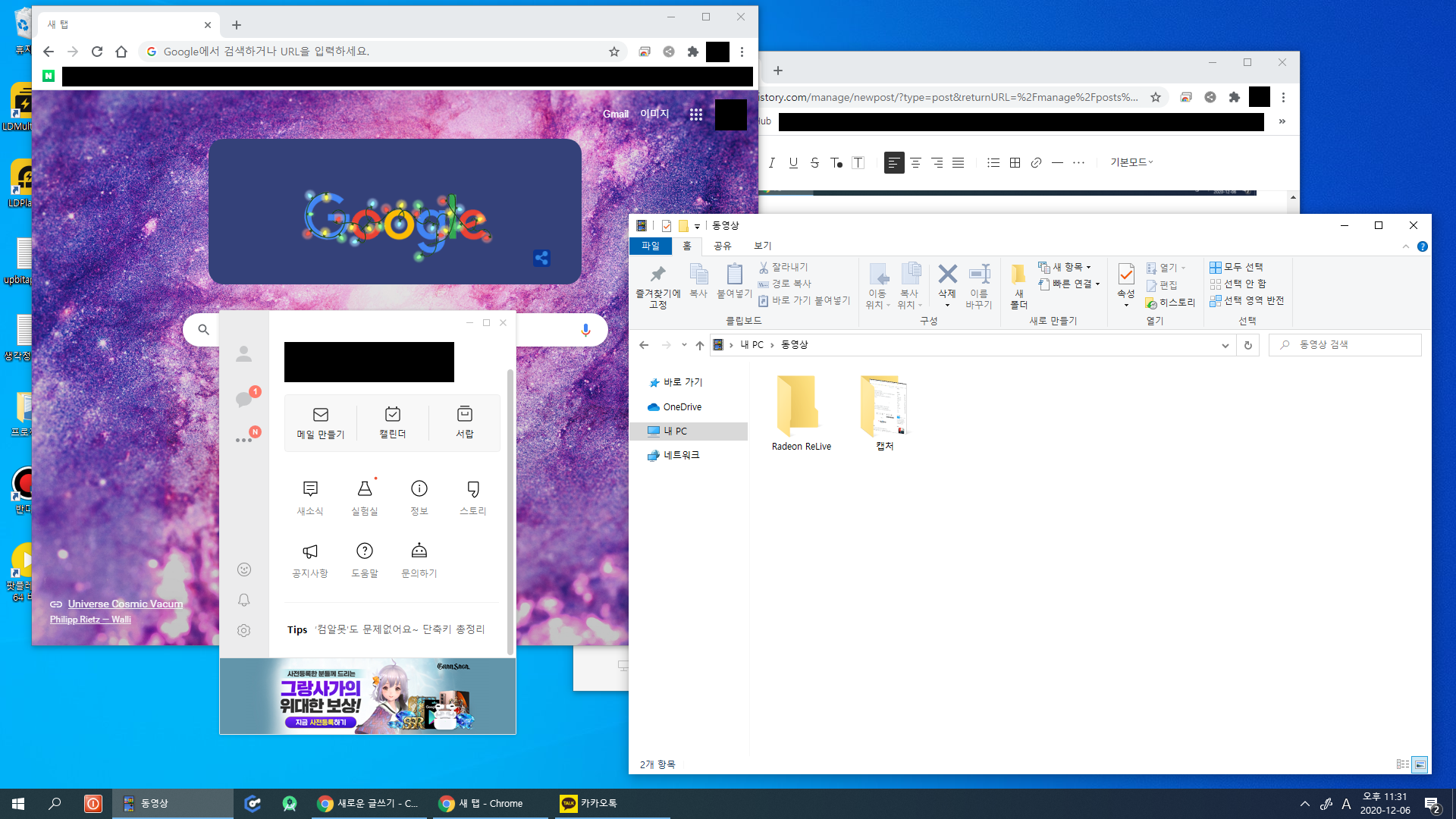Expand the Explorer address bar history dropdown
The height and width of the screenshot is (819, 1456).
1225,345
